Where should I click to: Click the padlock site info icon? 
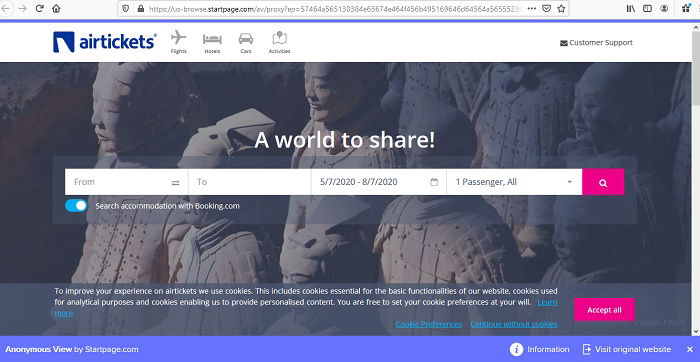pos(141,8)
